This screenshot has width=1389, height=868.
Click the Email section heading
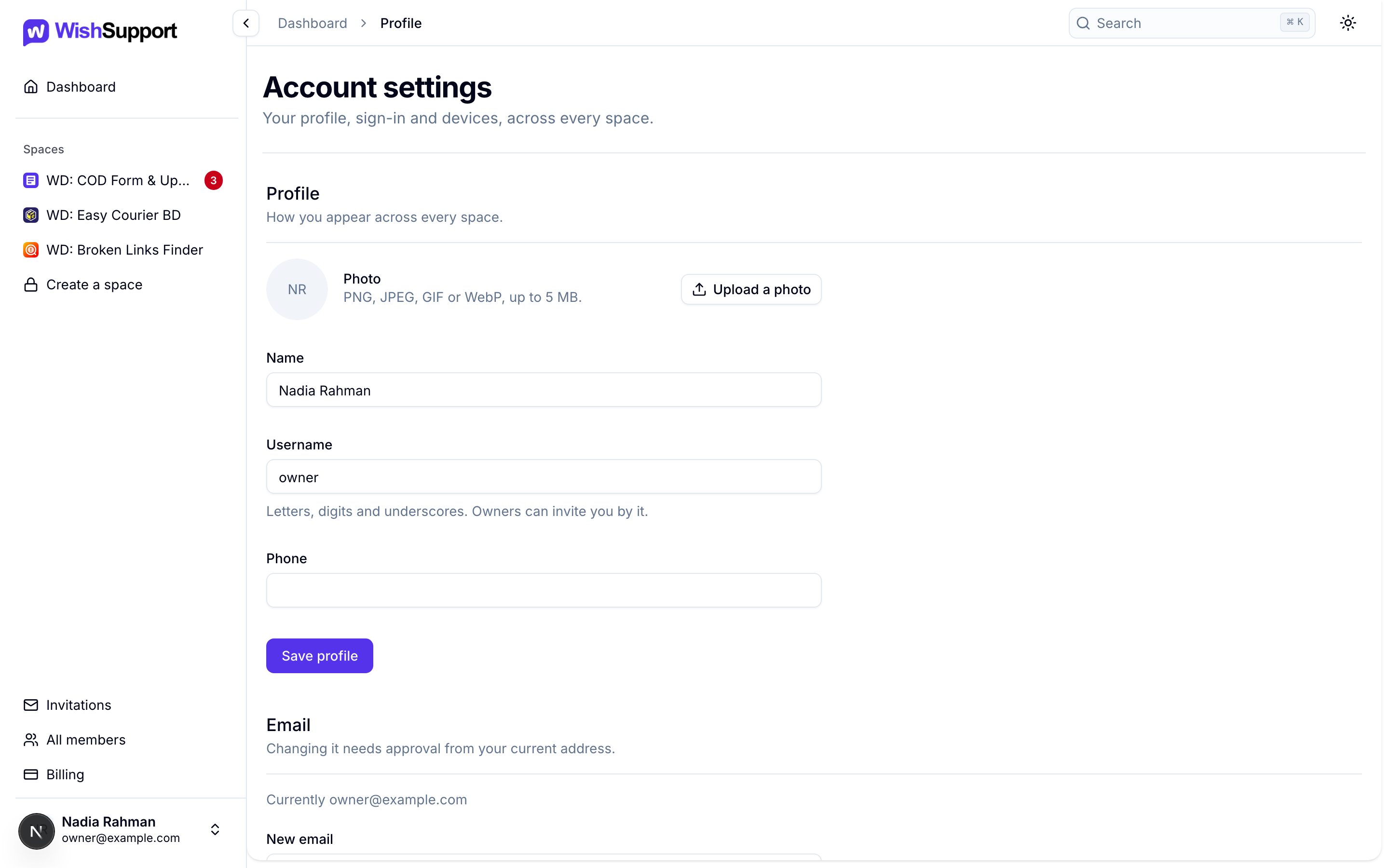tap(288, 725)
